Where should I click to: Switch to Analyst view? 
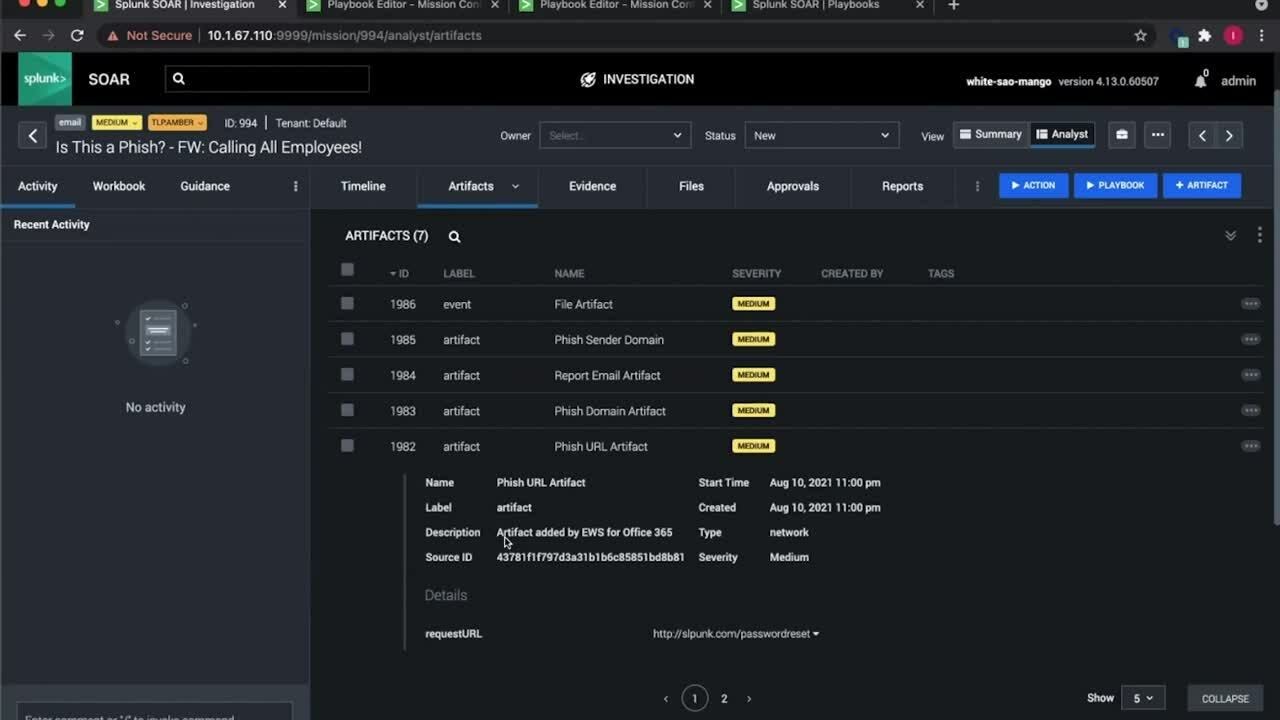[1062, 134]
